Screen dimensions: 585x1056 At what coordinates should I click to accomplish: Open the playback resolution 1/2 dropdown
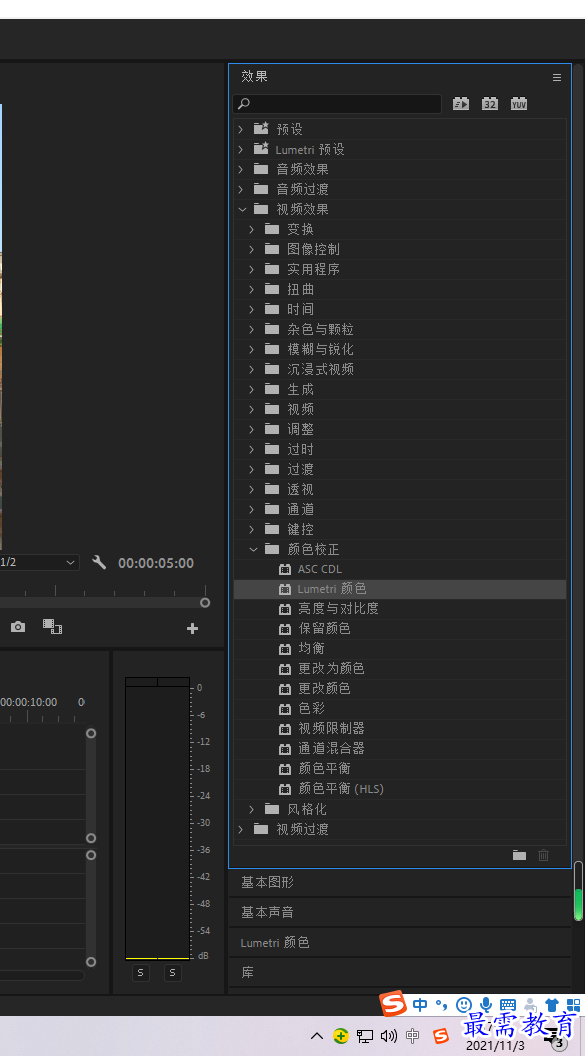39,562
